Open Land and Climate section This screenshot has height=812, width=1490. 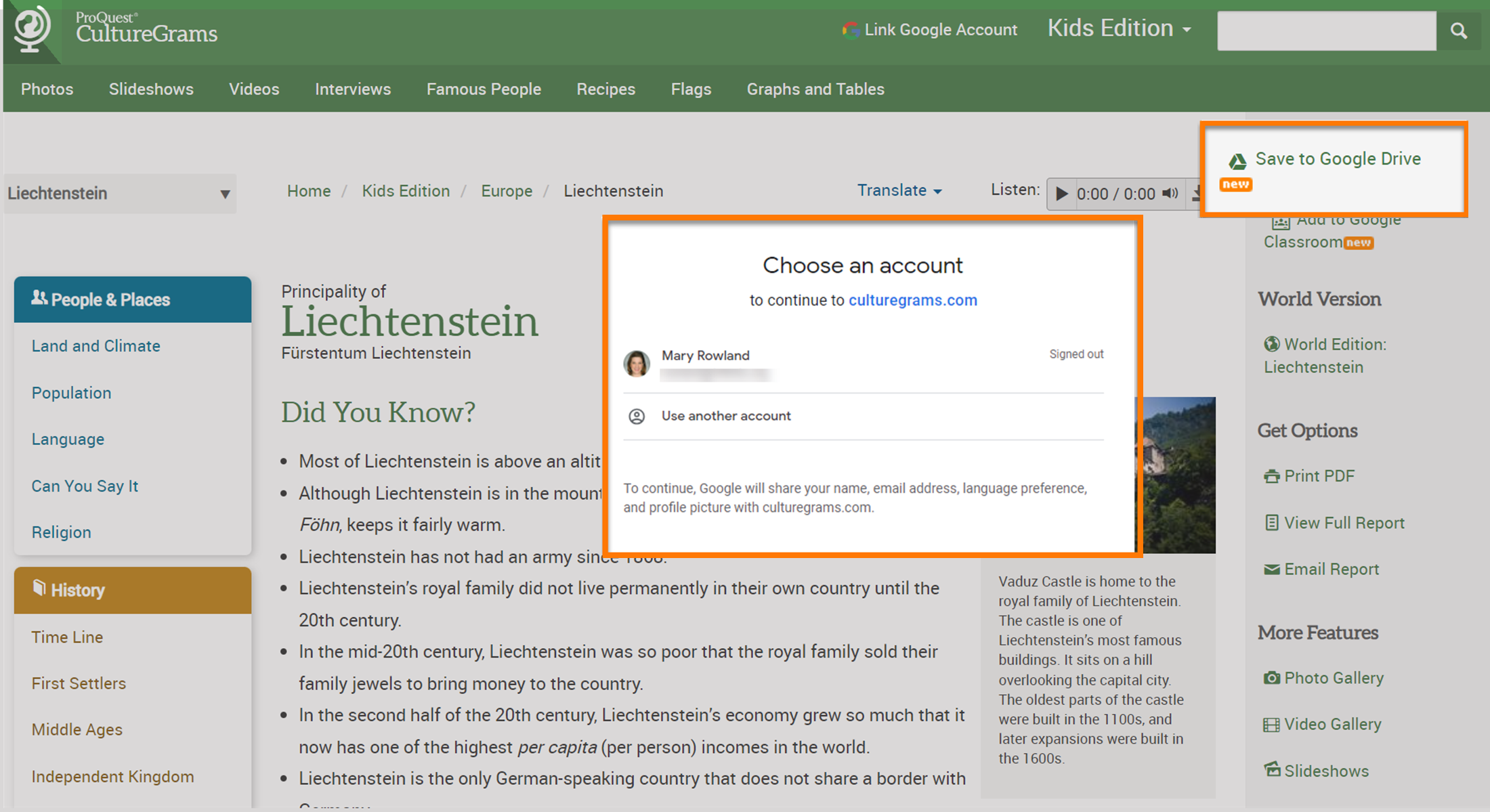coord(96,346)
